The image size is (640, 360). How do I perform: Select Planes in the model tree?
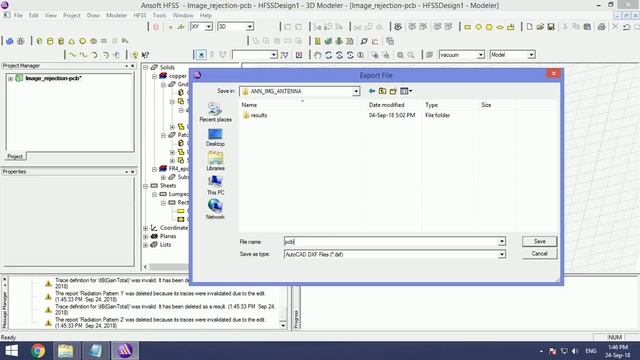(x=168, y=236)
